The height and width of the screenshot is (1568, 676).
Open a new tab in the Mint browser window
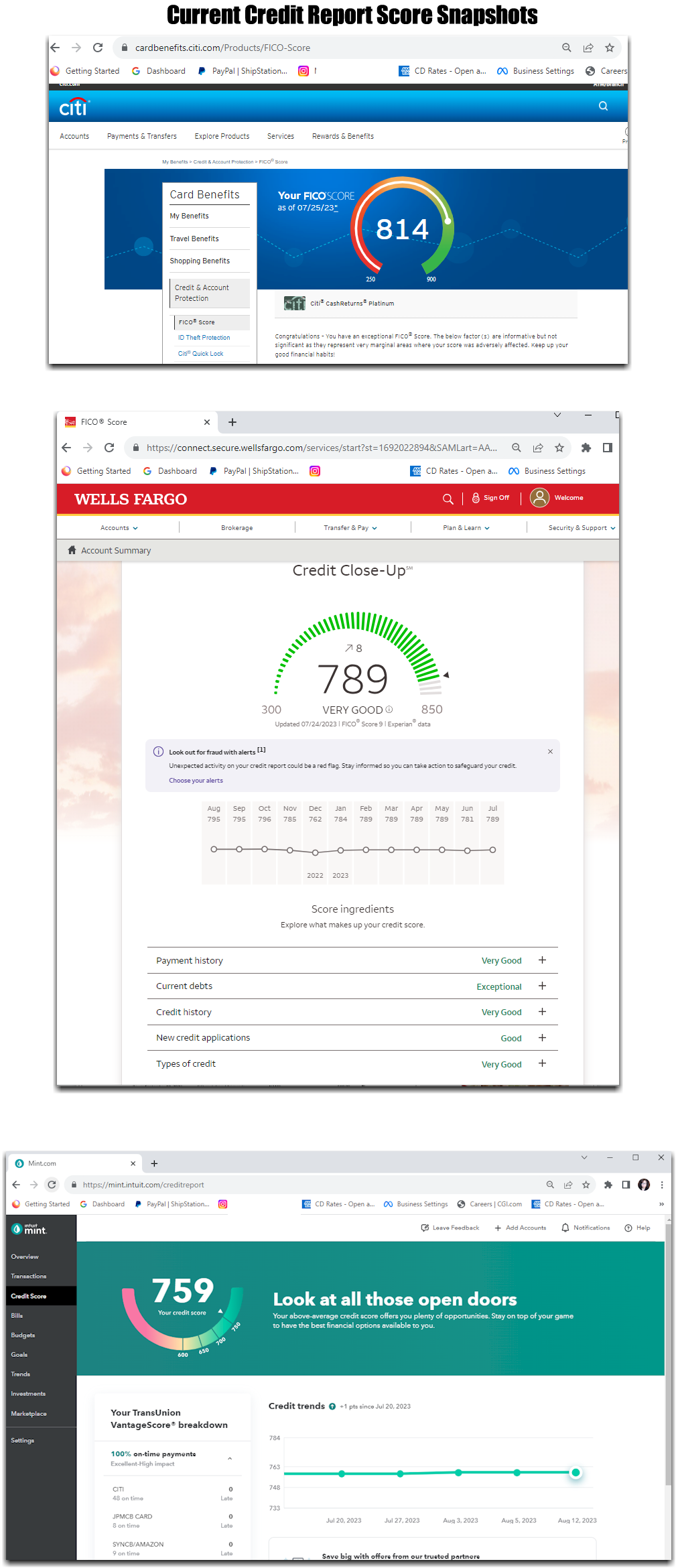[154, 1163]
